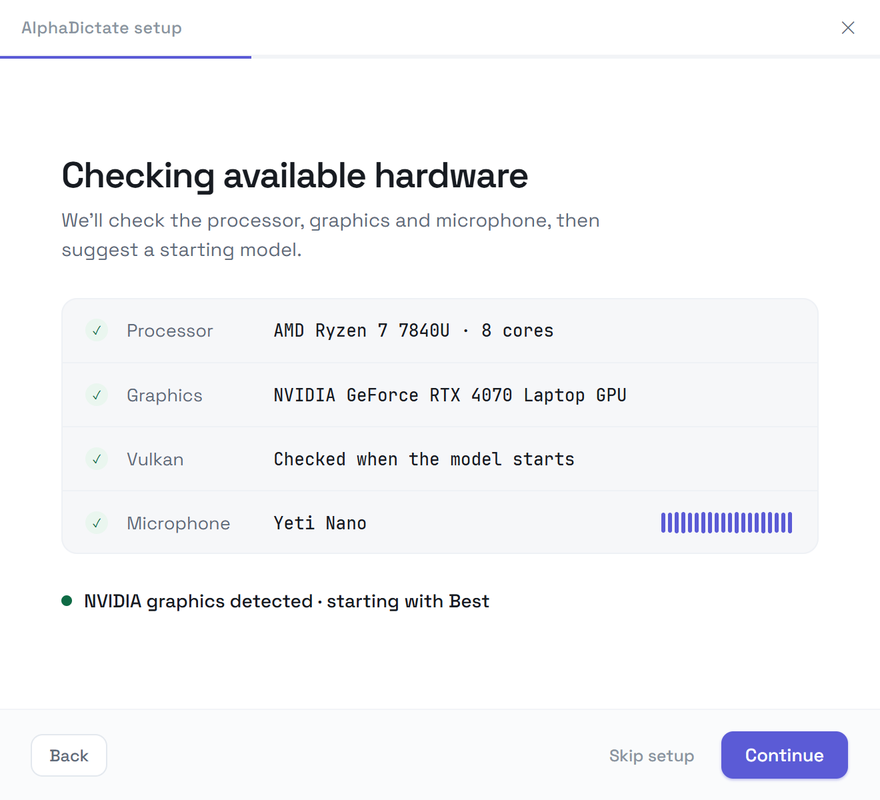Click "NVIDIA graphics detected · starting with Best" message
Screen dimensions: 880x800
[286, 601]
